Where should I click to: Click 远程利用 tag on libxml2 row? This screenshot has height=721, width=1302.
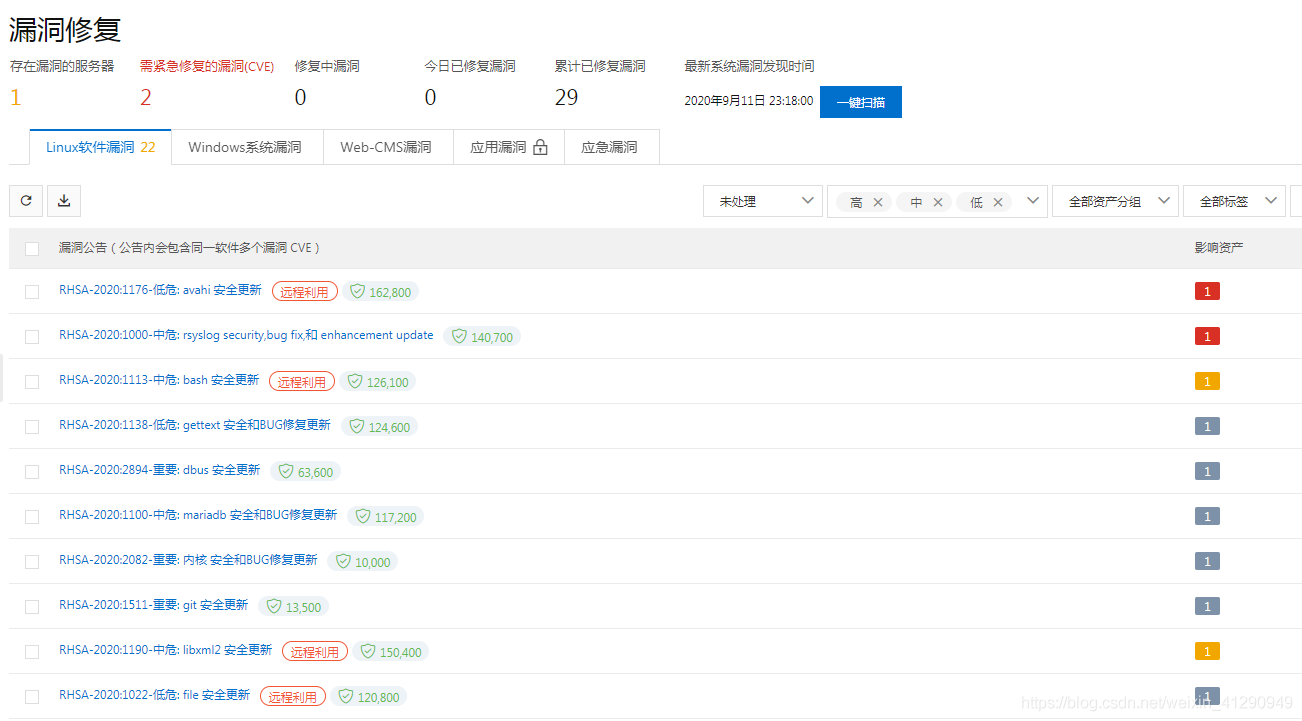(315, 652)
